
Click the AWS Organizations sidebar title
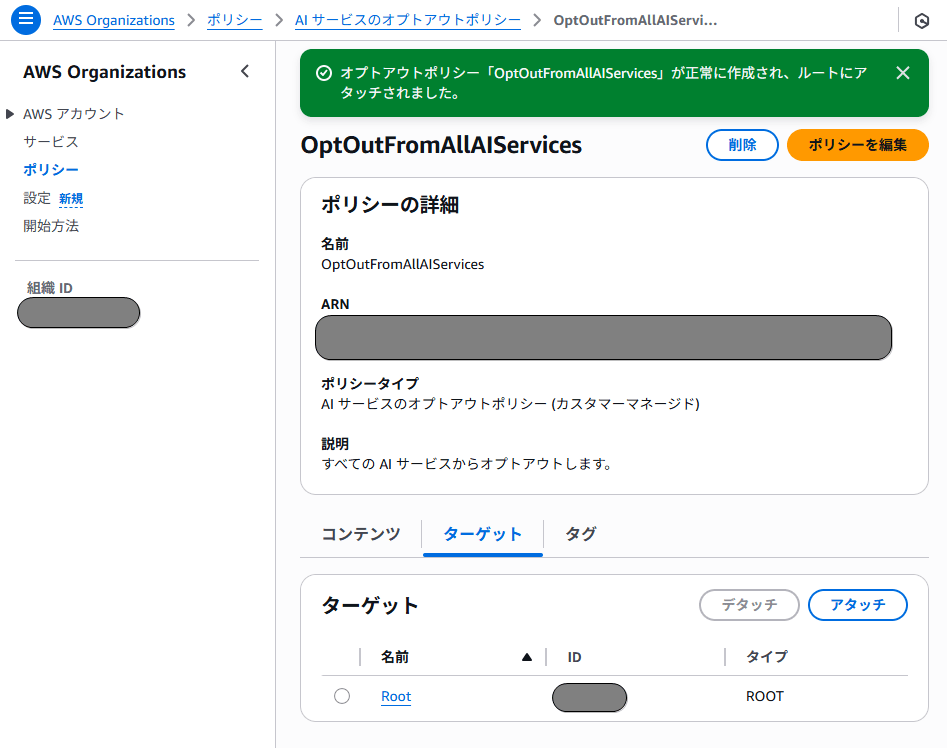[x=104, y=72]
